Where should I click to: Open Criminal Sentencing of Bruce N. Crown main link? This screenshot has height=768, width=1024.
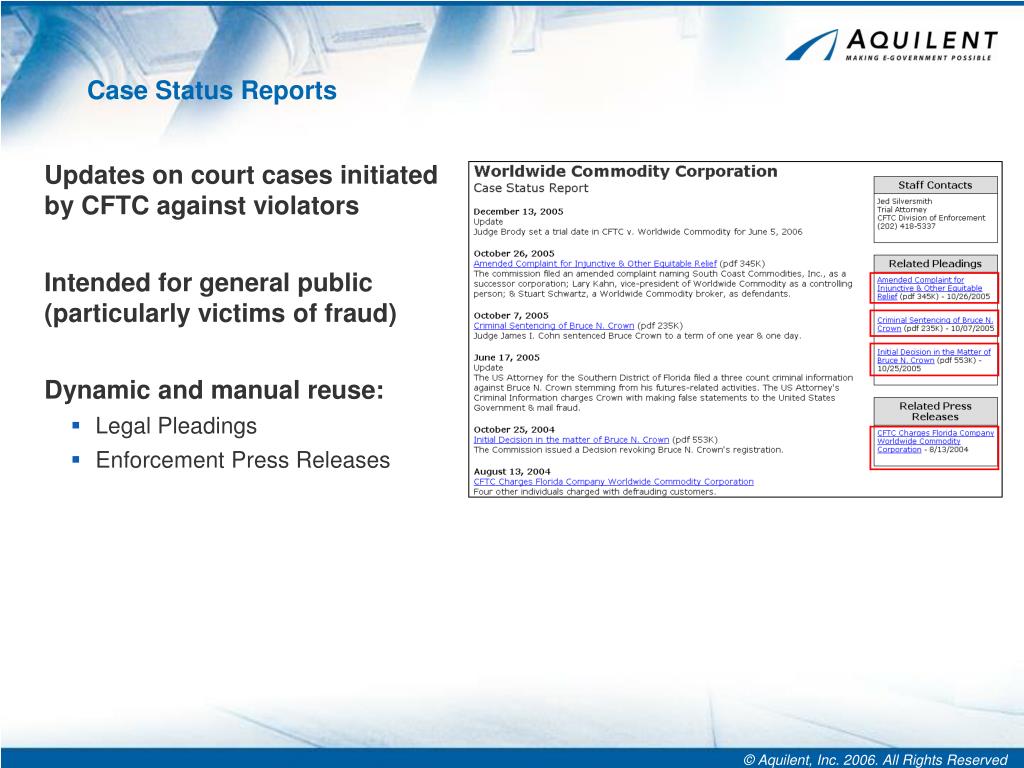[554, 326]
